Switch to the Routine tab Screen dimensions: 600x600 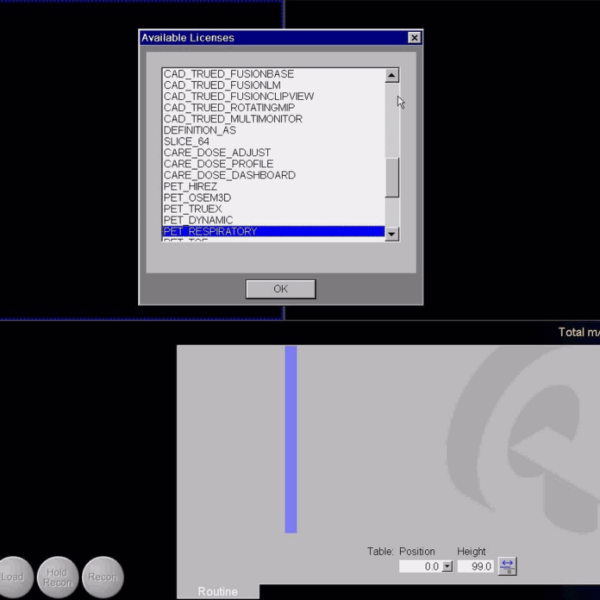pos(217,591)
